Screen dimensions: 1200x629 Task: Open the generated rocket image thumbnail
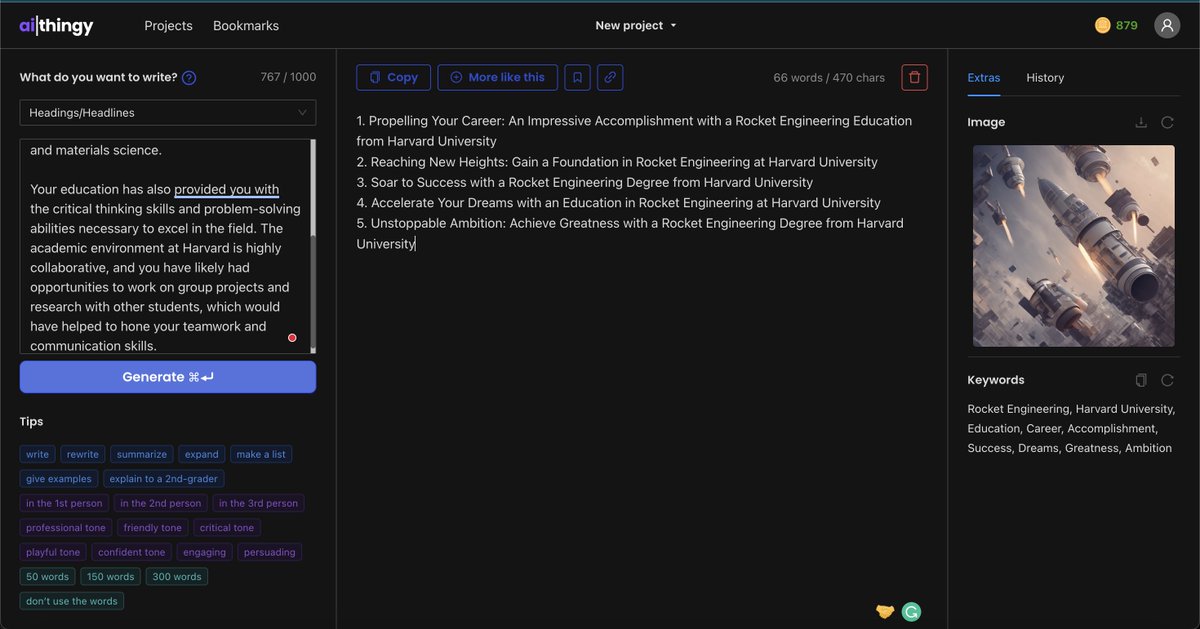click(x=1074, y=246)
